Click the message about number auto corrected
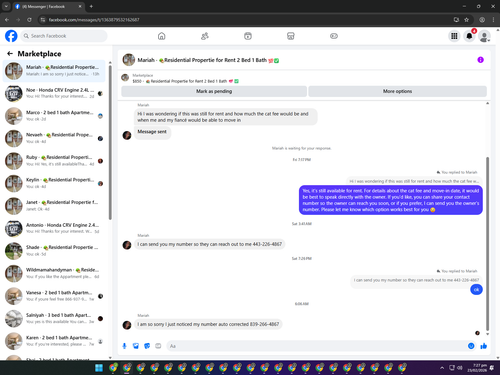This screenshot has height=375, width=500. [x=208, y=324]
